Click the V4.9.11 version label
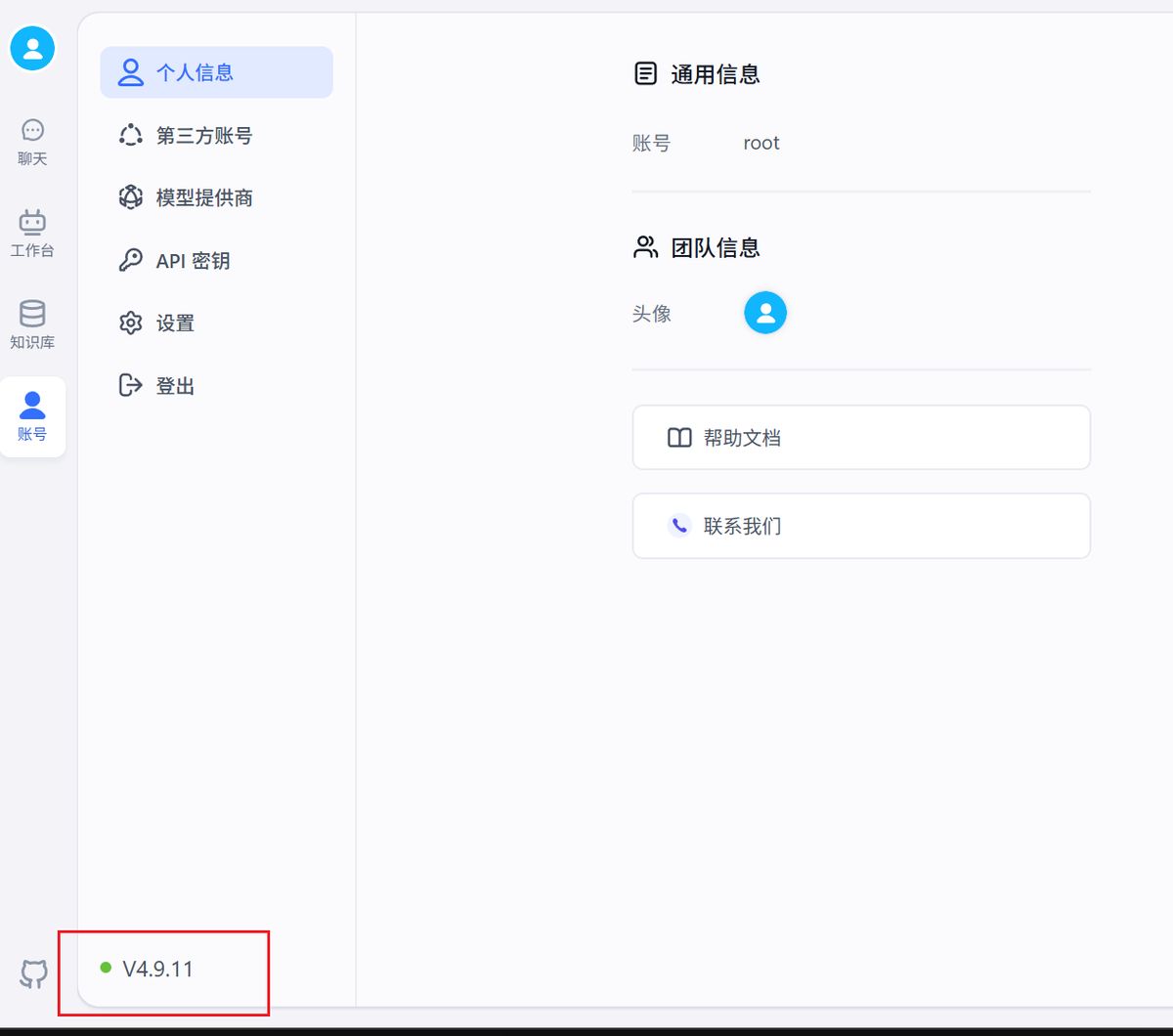Viewport: 1173px width, 1036px height. [x=157, y=969]
